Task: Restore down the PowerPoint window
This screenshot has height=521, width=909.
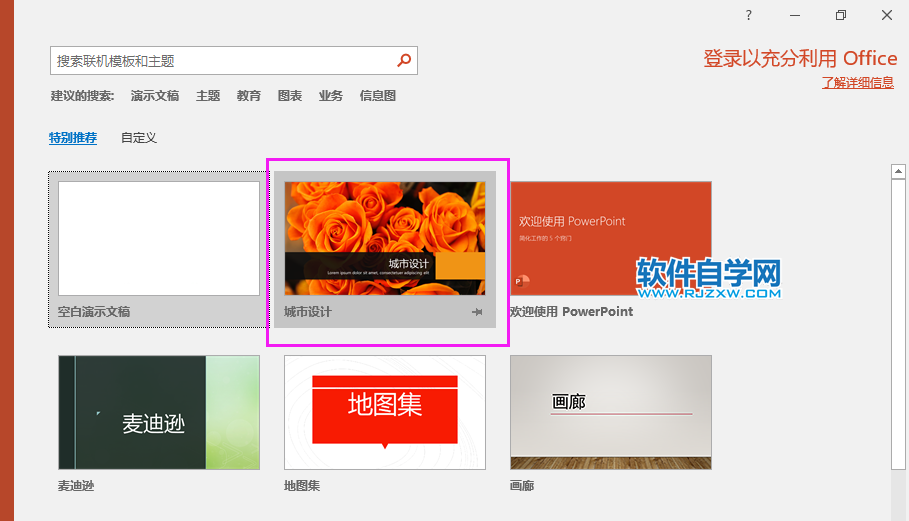Action: 841,15
